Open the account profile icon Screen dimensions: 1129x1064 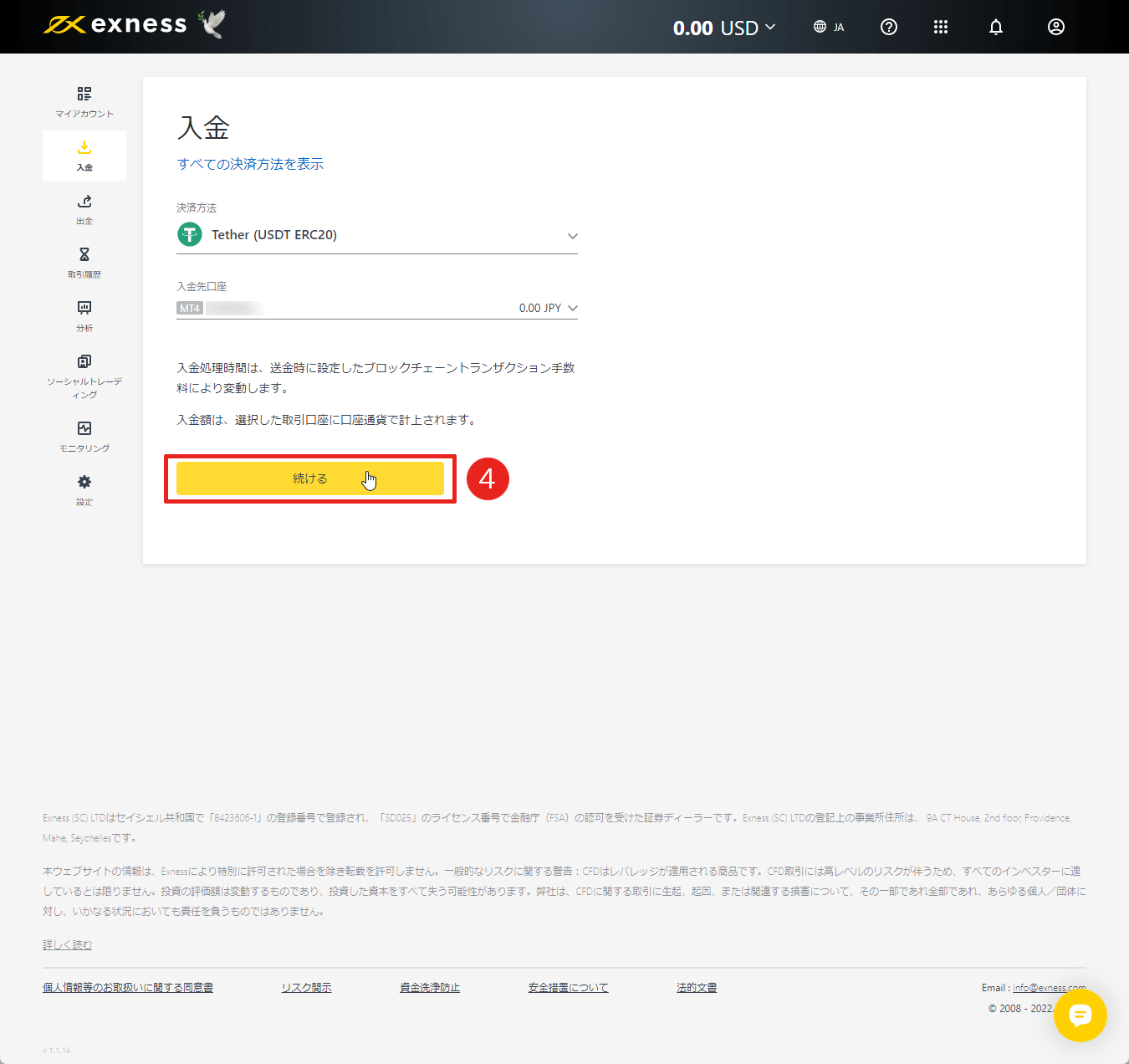coord(1055,27)
